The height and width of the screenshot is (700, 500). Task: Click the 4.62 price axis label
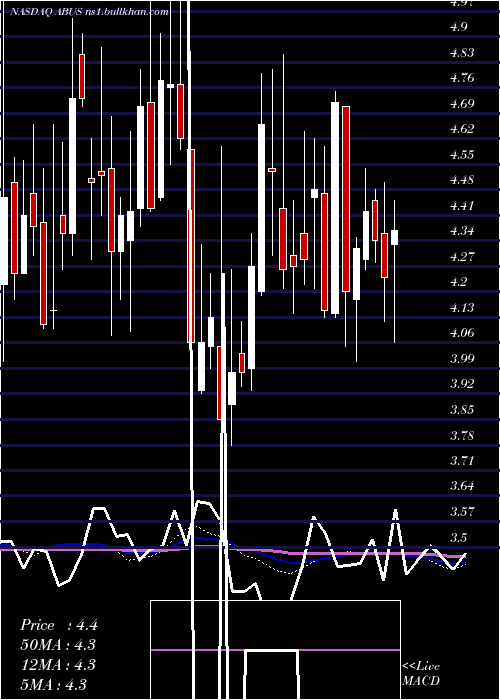[462, 129]
